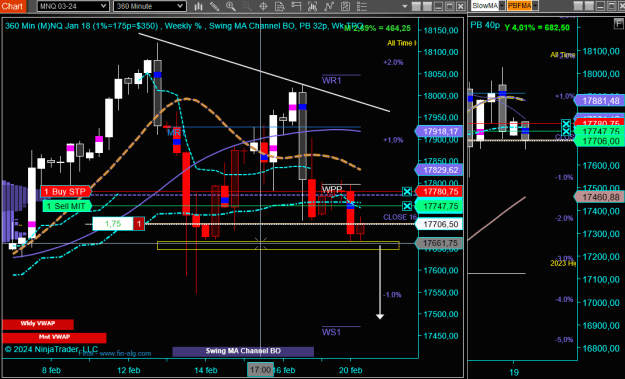Viewport: 625px width, 379px height.
Task: Click green price marker 17747,75 in main chart
Action: 439,206
